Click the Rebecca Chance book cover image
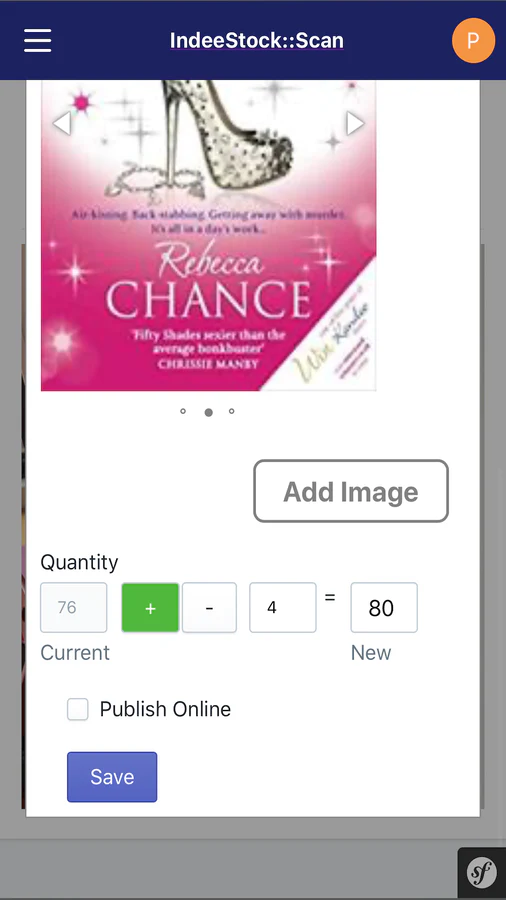 click(x=208, y=235)
